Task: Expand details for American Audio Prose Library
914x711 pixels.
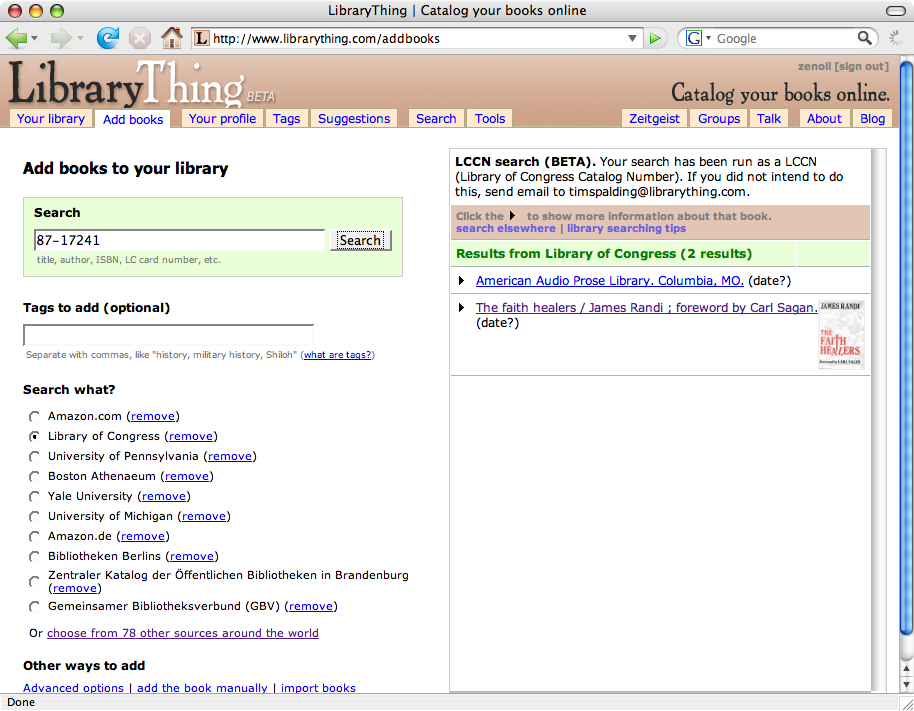Action: point(461,281)
